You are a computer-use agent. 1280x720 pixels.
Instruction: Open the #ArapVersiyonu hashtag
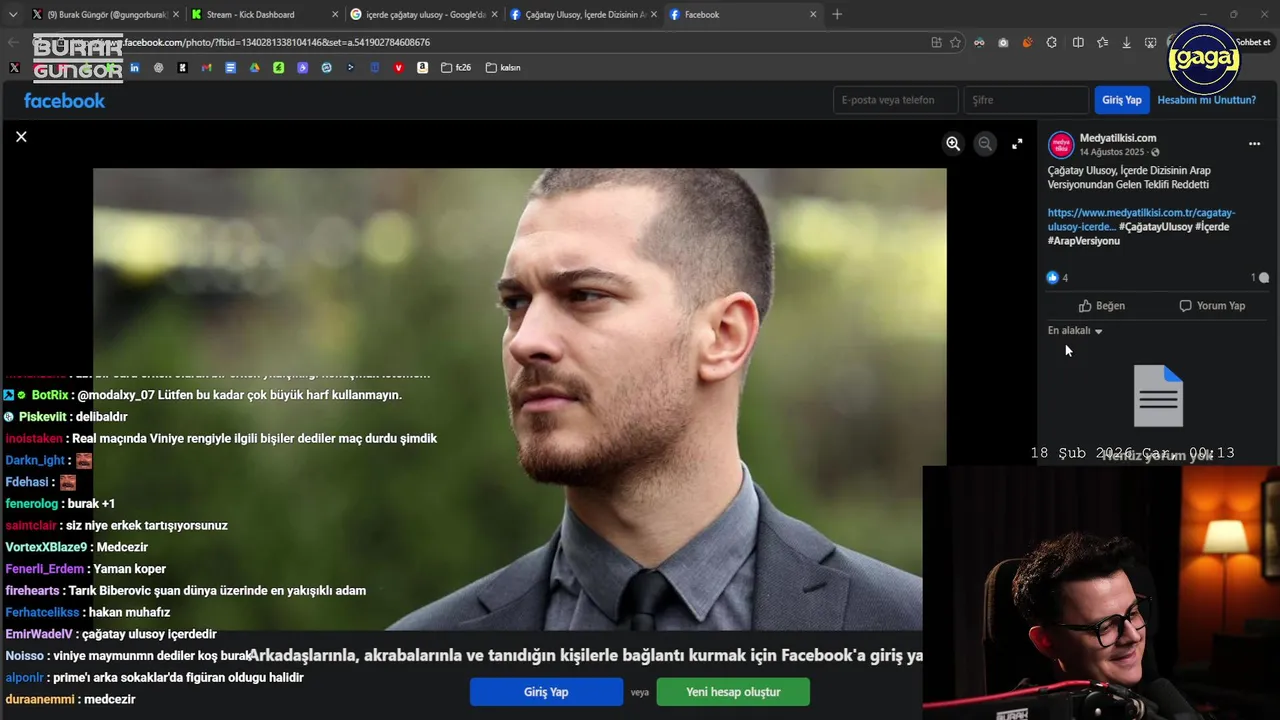coord(1084,241)
